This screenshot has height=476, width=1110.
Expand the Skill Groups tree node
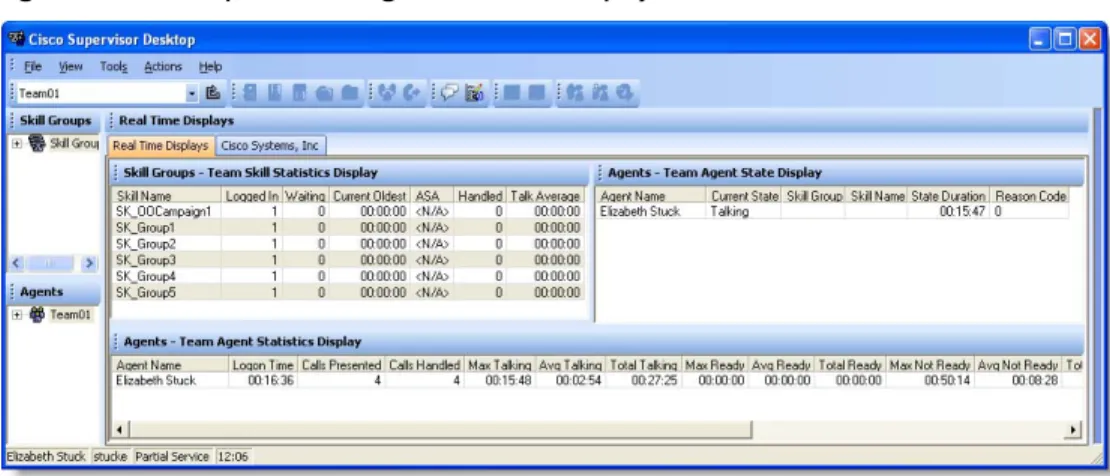tap(18, 144)
